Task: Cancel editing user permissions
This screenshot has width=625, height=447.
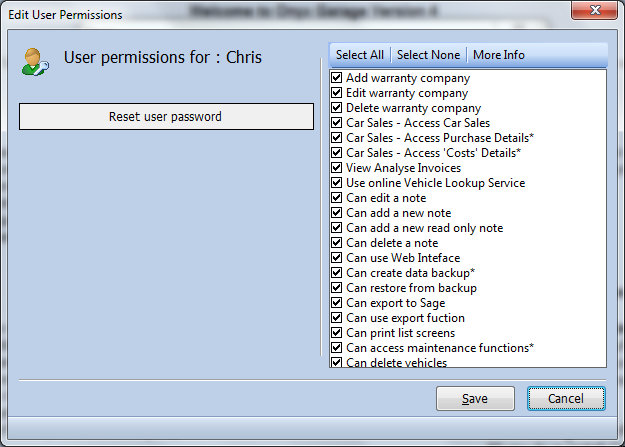Action: click(x=566, y=398)
